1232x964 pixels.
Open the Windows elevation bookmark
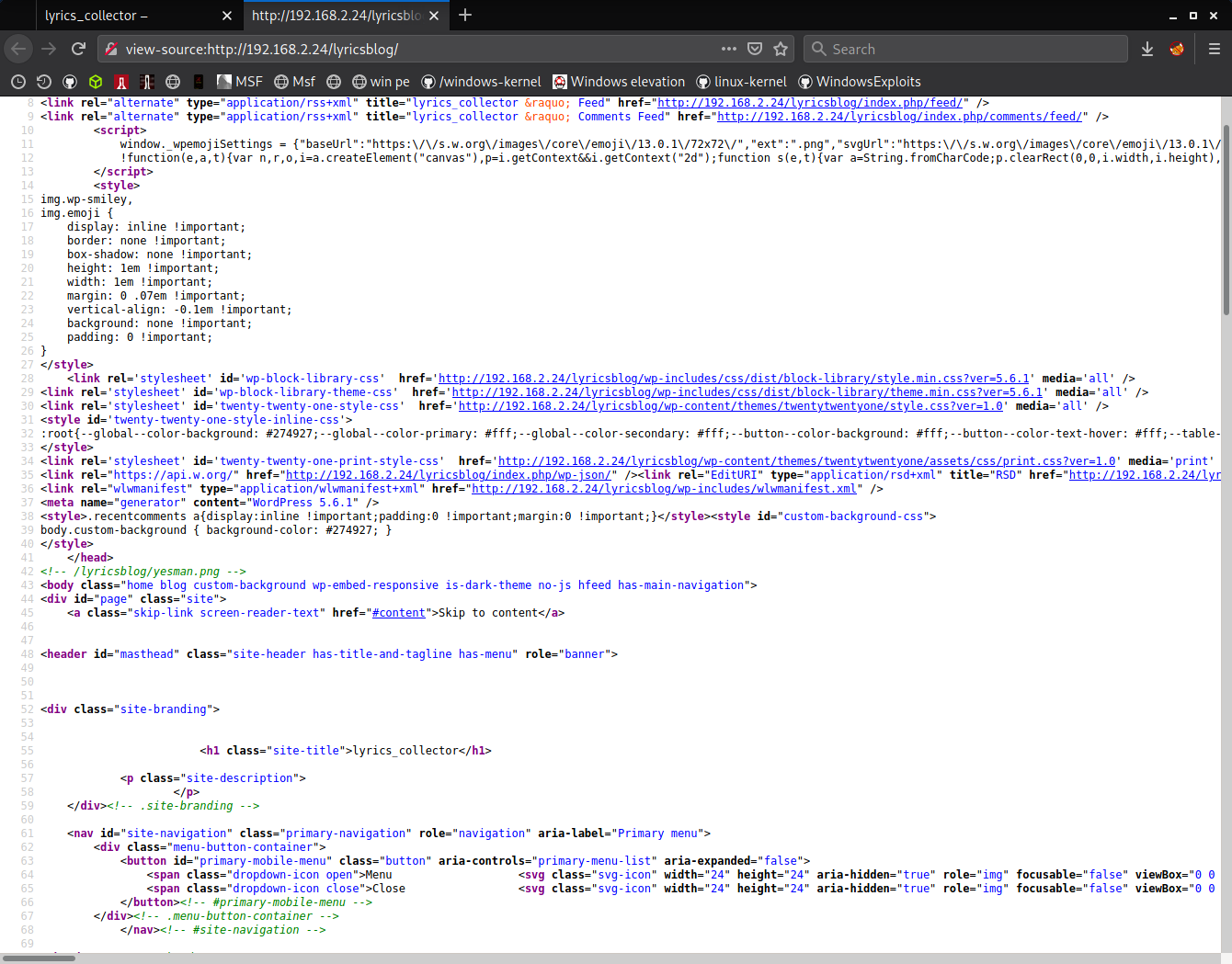pyautogui.click(x=619, y=82)
